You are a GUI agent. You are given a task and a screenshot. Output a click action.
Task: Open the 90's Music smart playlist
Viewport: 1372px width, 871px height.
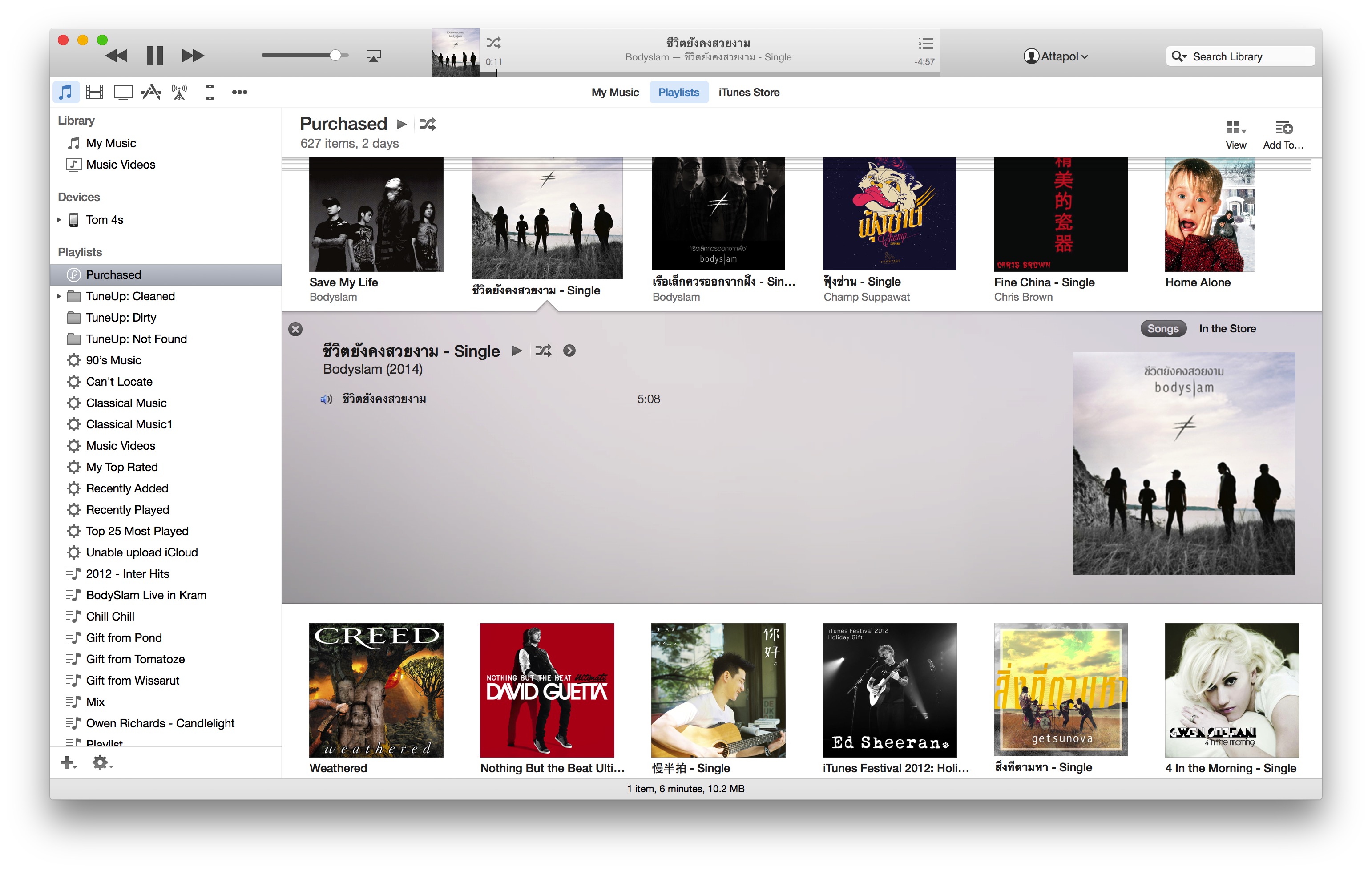click(166, 360)
